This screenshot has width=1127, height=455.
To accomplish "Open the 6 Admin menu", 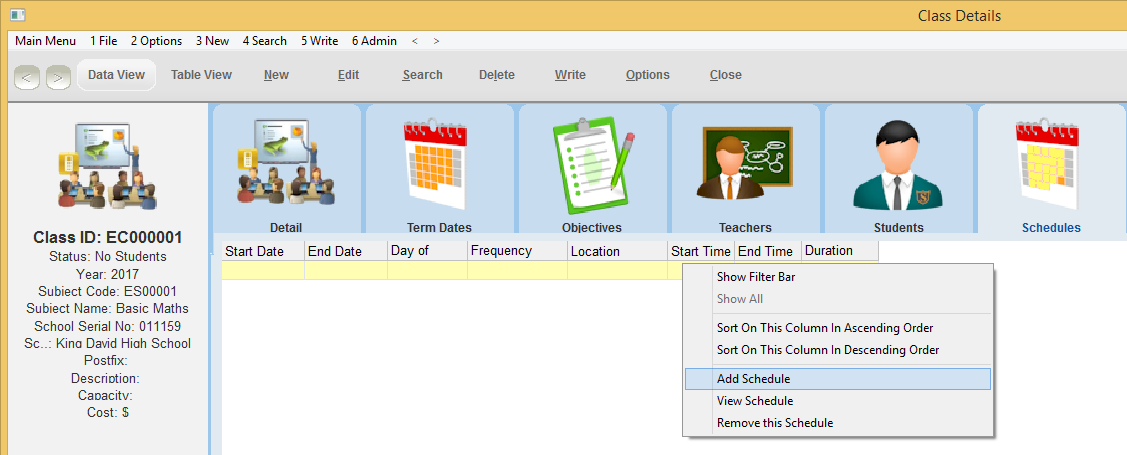I will (x=374, y=41).
